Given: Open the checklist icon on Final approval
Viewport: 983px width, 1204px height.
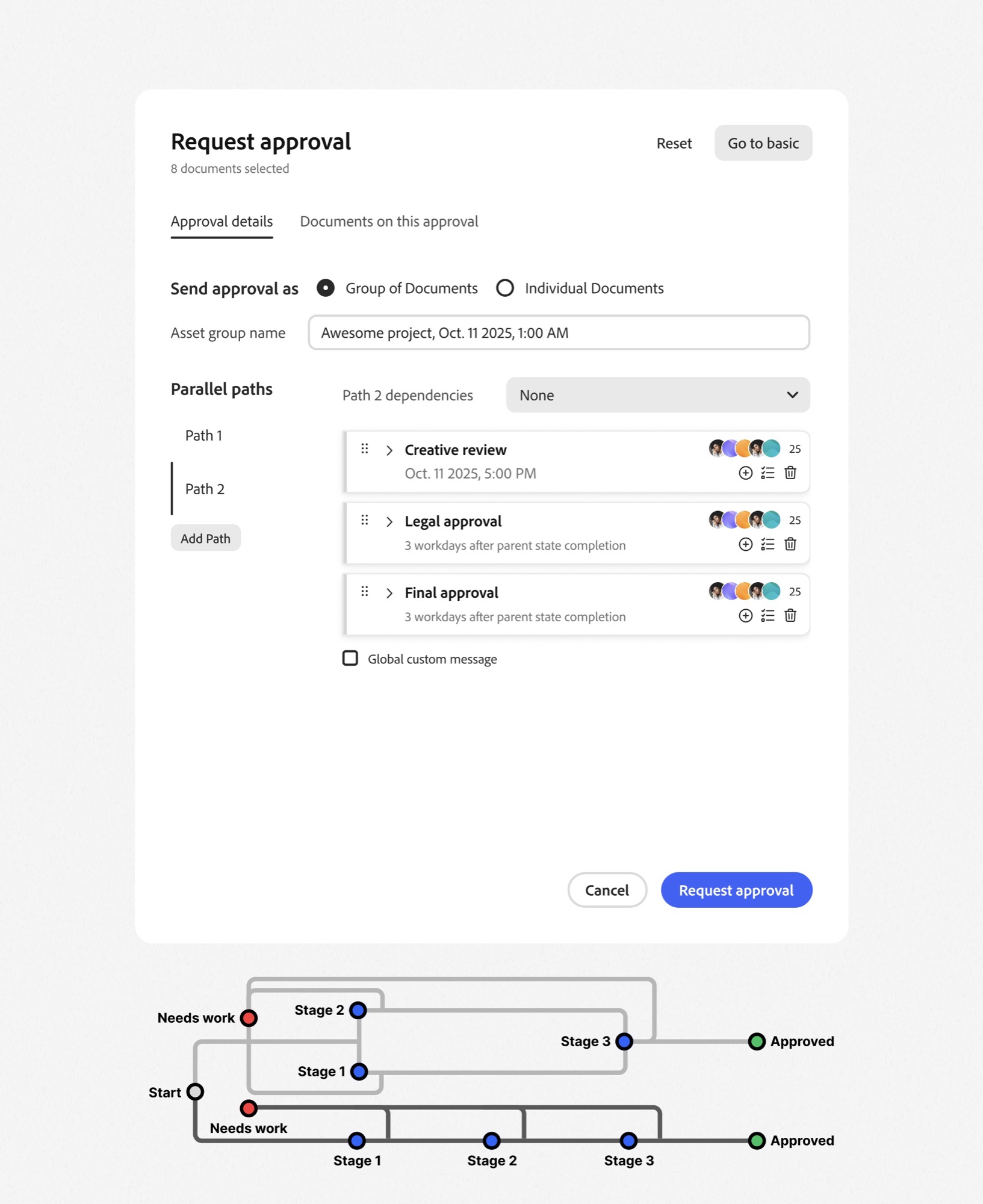Looking at the screenshot, I should pyautogui.click(x=767, y=615).
